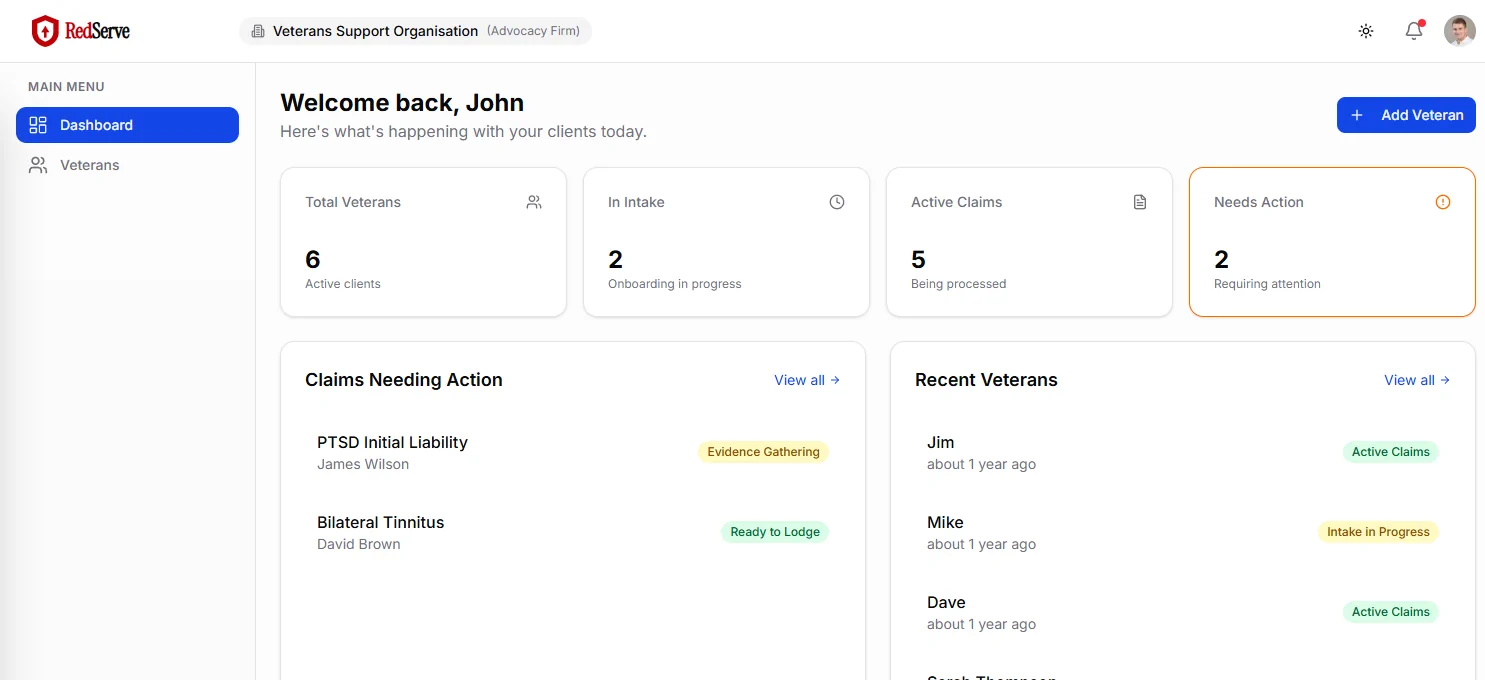1485x680 pixels.
Task: Open the Bilateral Tinnitus claim for David Brown
Action: pos(380,522)
